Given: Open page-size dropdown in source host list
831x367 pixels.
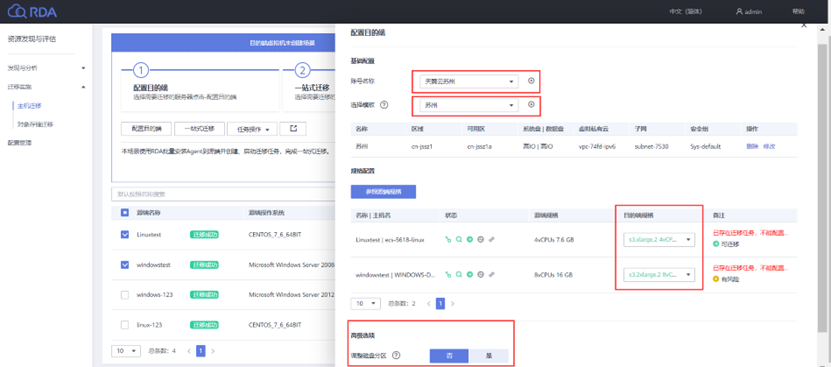Looking at the screenshot, I should tap(126, 351).
